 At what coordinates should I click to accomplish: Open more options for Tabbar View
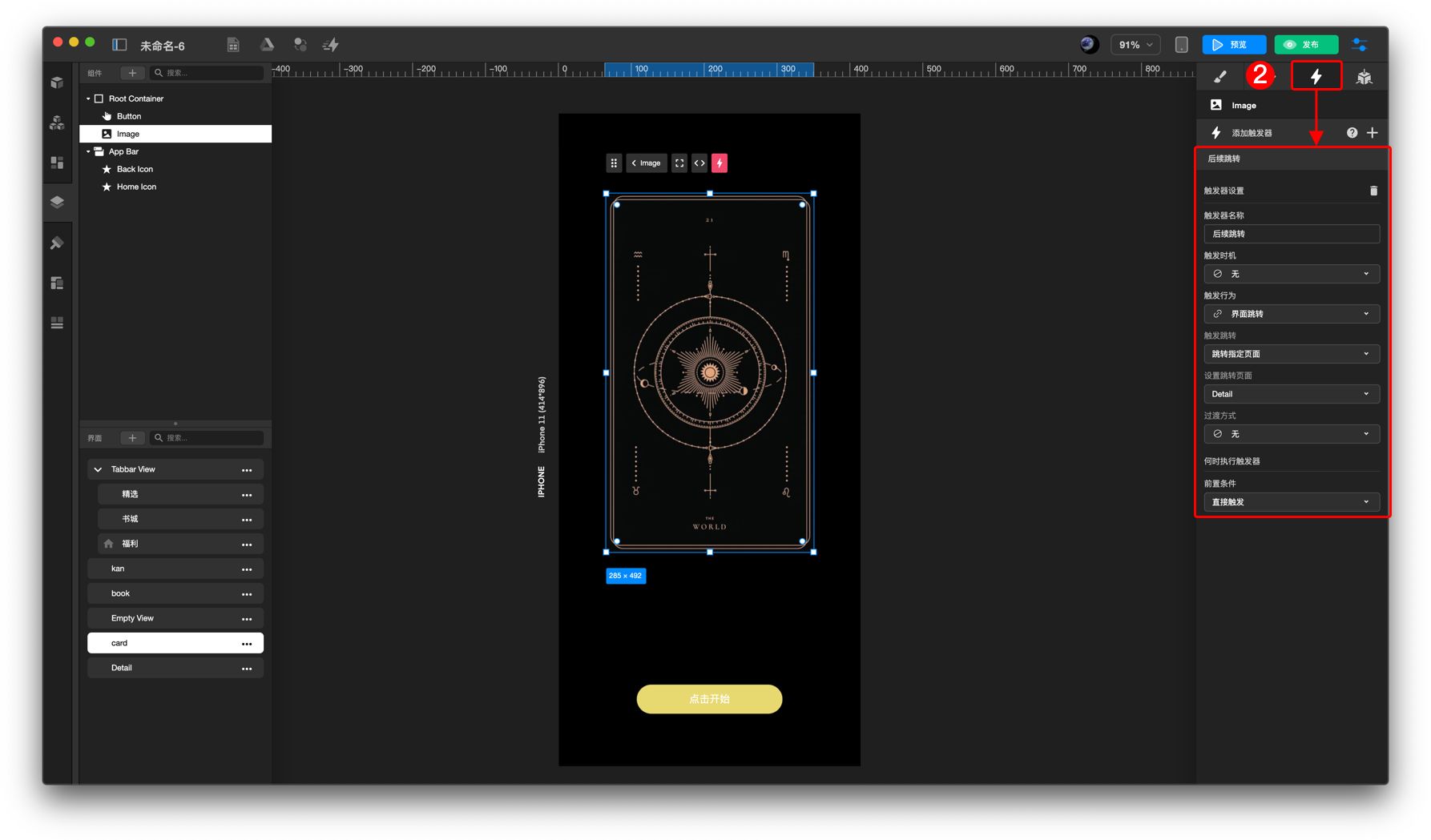coord(247,470)
